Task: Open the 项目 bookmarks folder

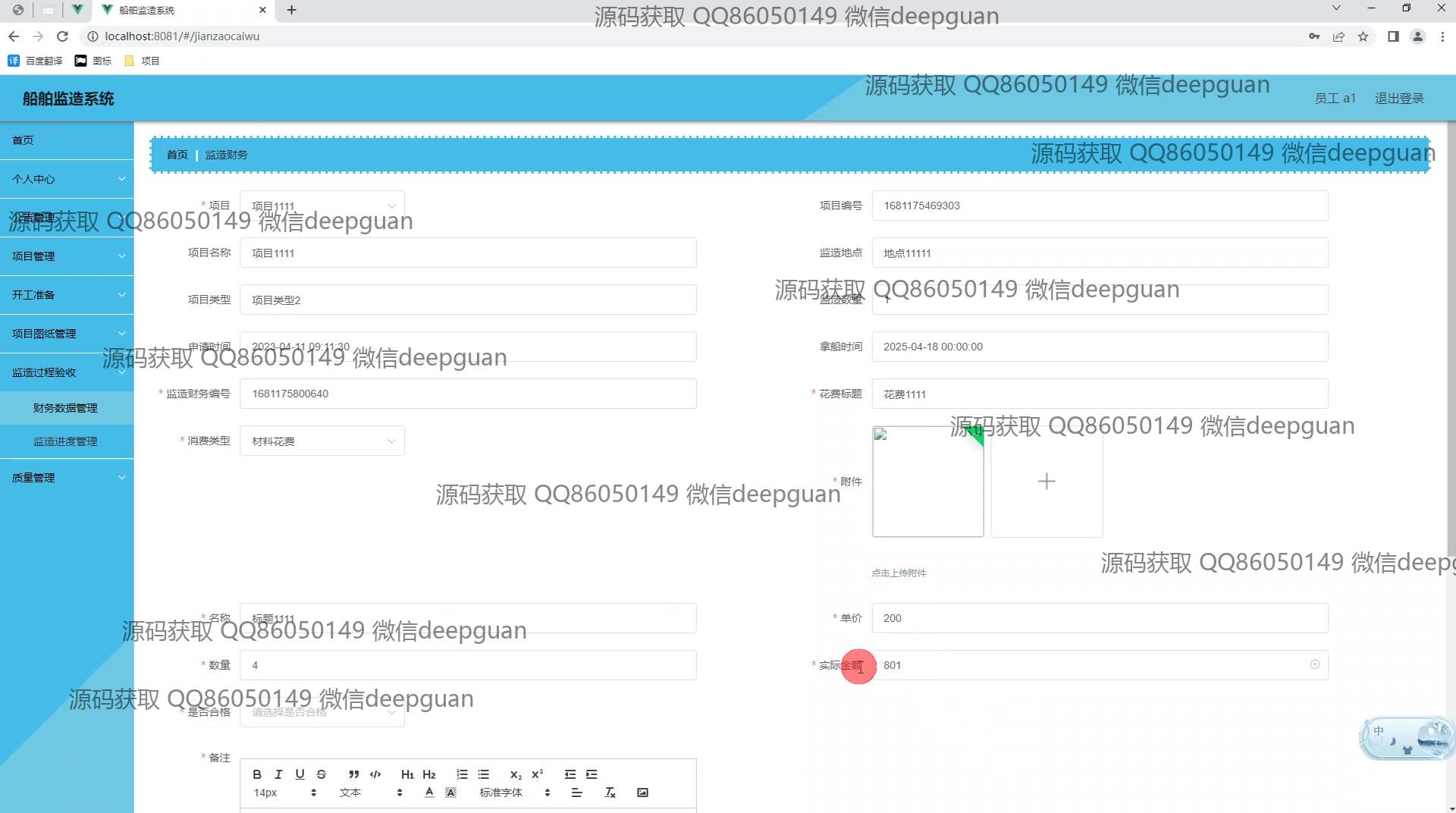Action: [142, 61]
